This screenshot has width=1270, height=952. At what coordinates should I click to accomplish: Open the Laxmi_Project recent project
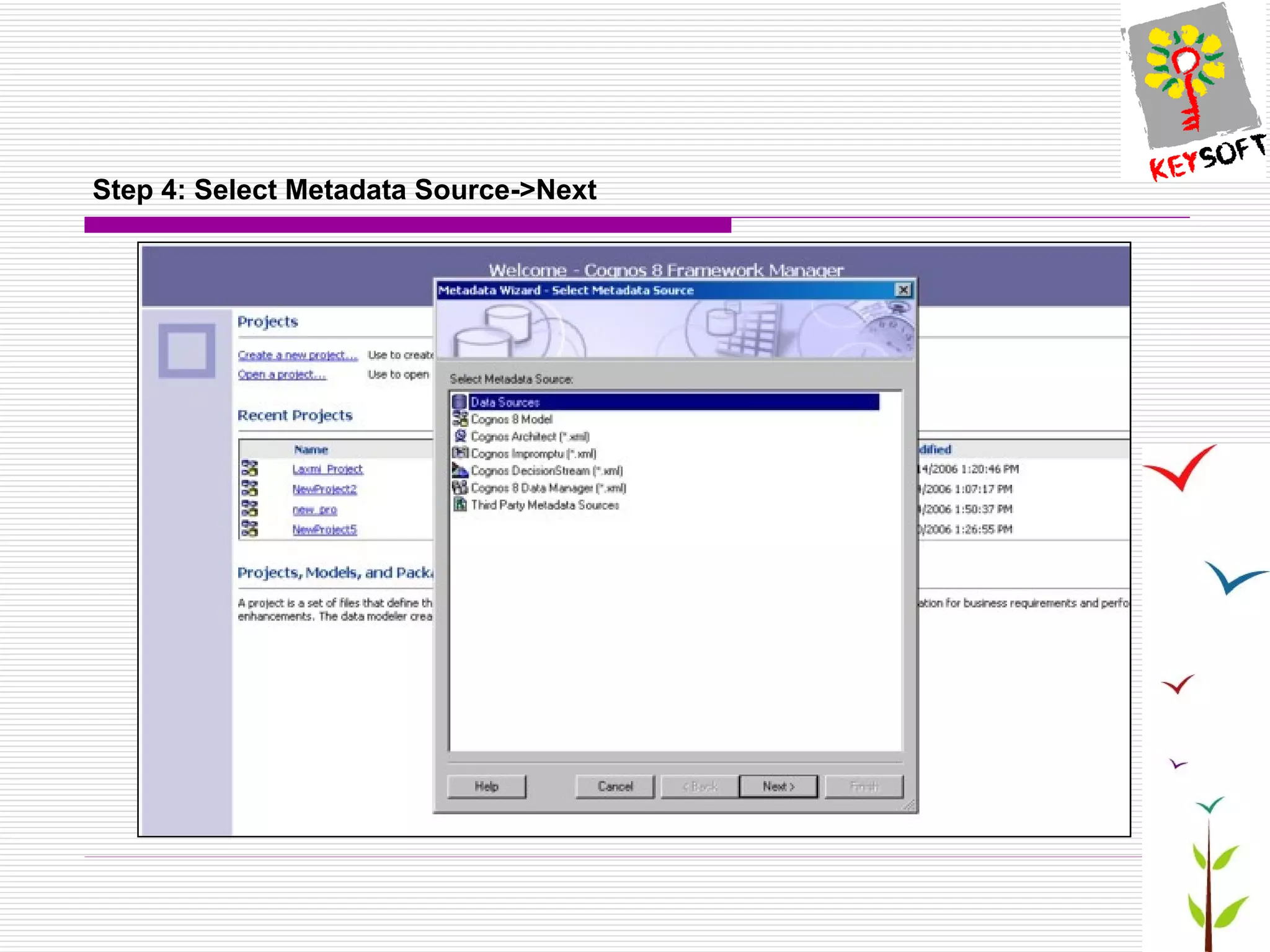tap(327, 469)
